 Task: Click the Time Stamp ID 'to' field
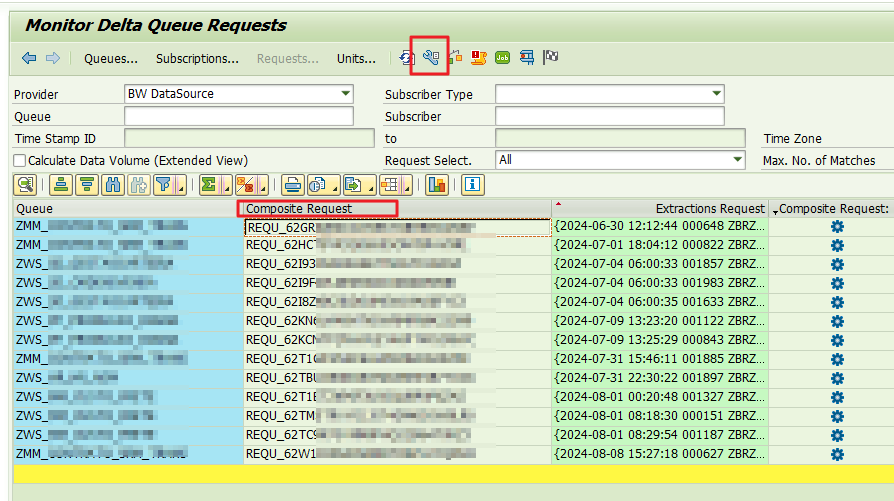coord(620,138)
